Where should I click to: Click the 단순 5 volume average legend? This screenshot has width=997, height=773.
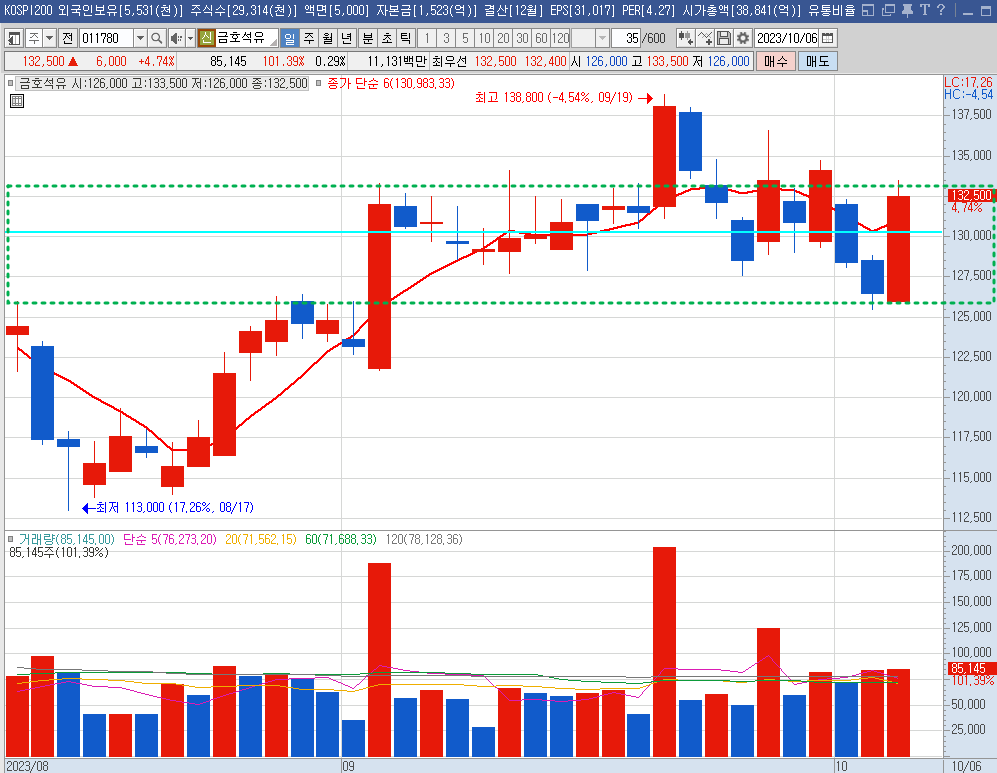tap(169, 539)
